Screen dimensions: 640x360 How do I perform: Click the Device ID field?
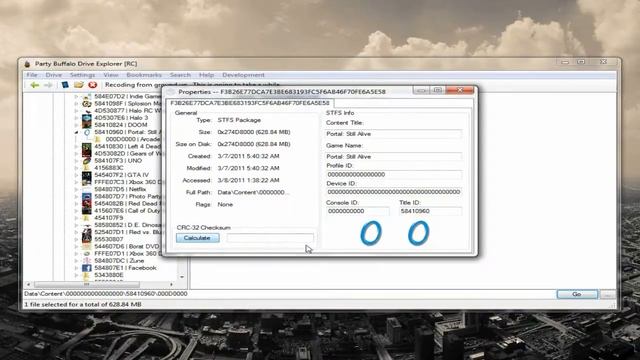[x=393, y=192]
